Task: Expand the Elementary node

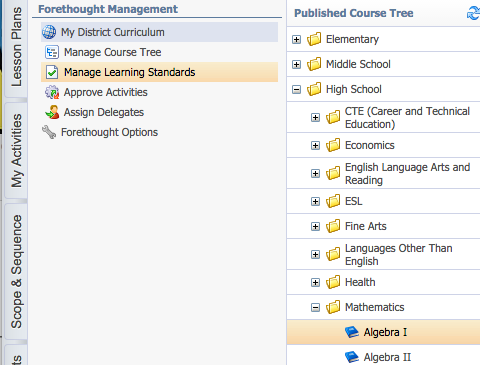Action: pos(296,39)
